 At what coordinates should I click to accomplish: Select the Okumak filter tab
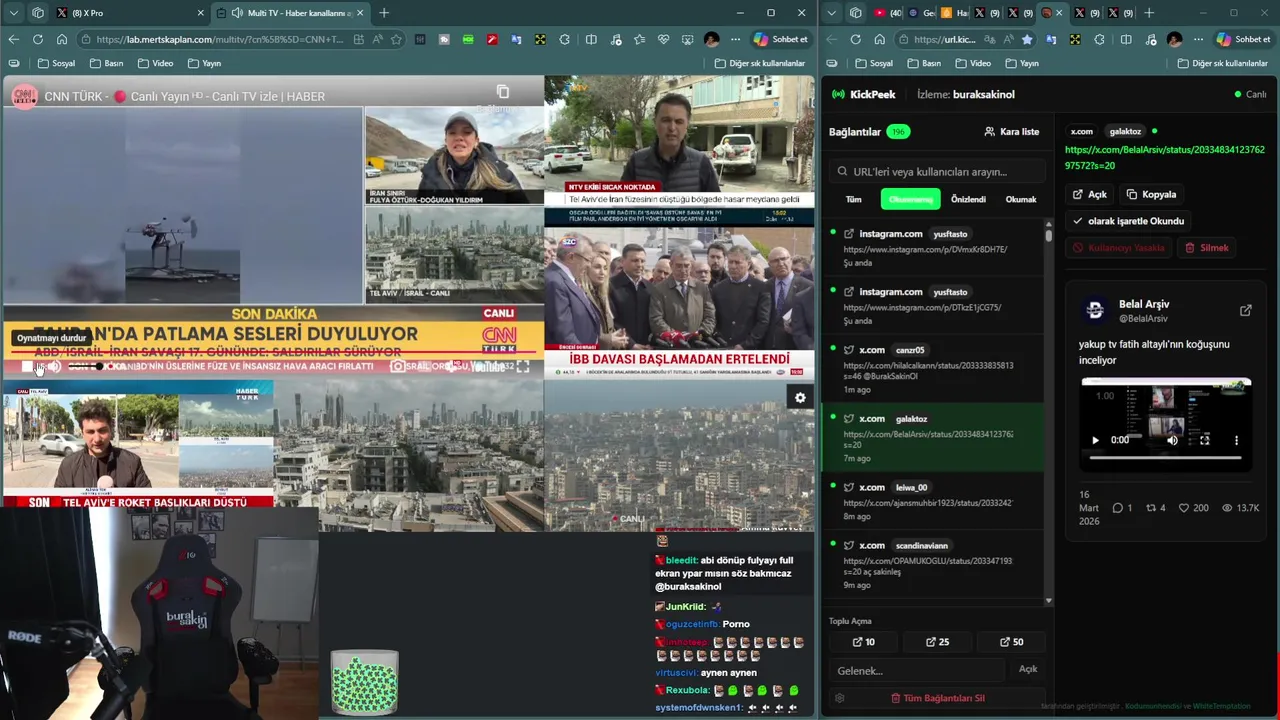click(x=1021, y=199)
